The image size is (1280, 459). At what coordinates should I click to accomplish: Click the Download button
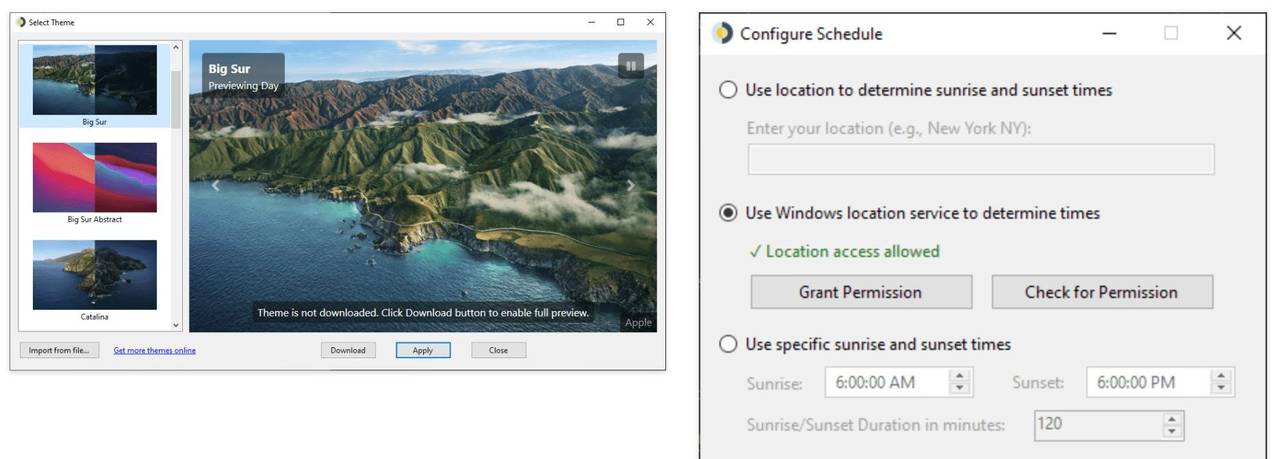[348, 350]
